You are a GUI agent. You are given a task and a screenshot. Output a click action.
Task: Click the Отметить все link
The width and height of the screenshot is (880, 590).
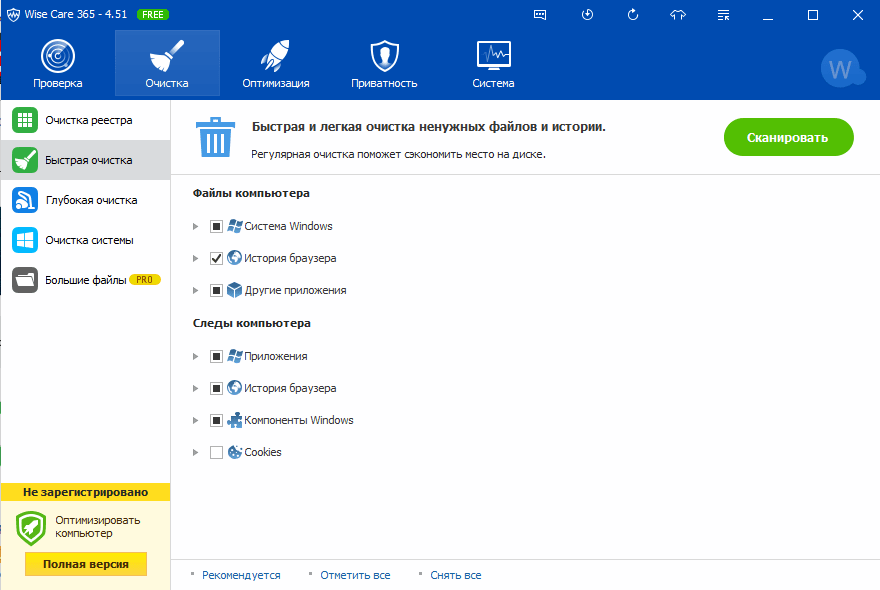356,575
